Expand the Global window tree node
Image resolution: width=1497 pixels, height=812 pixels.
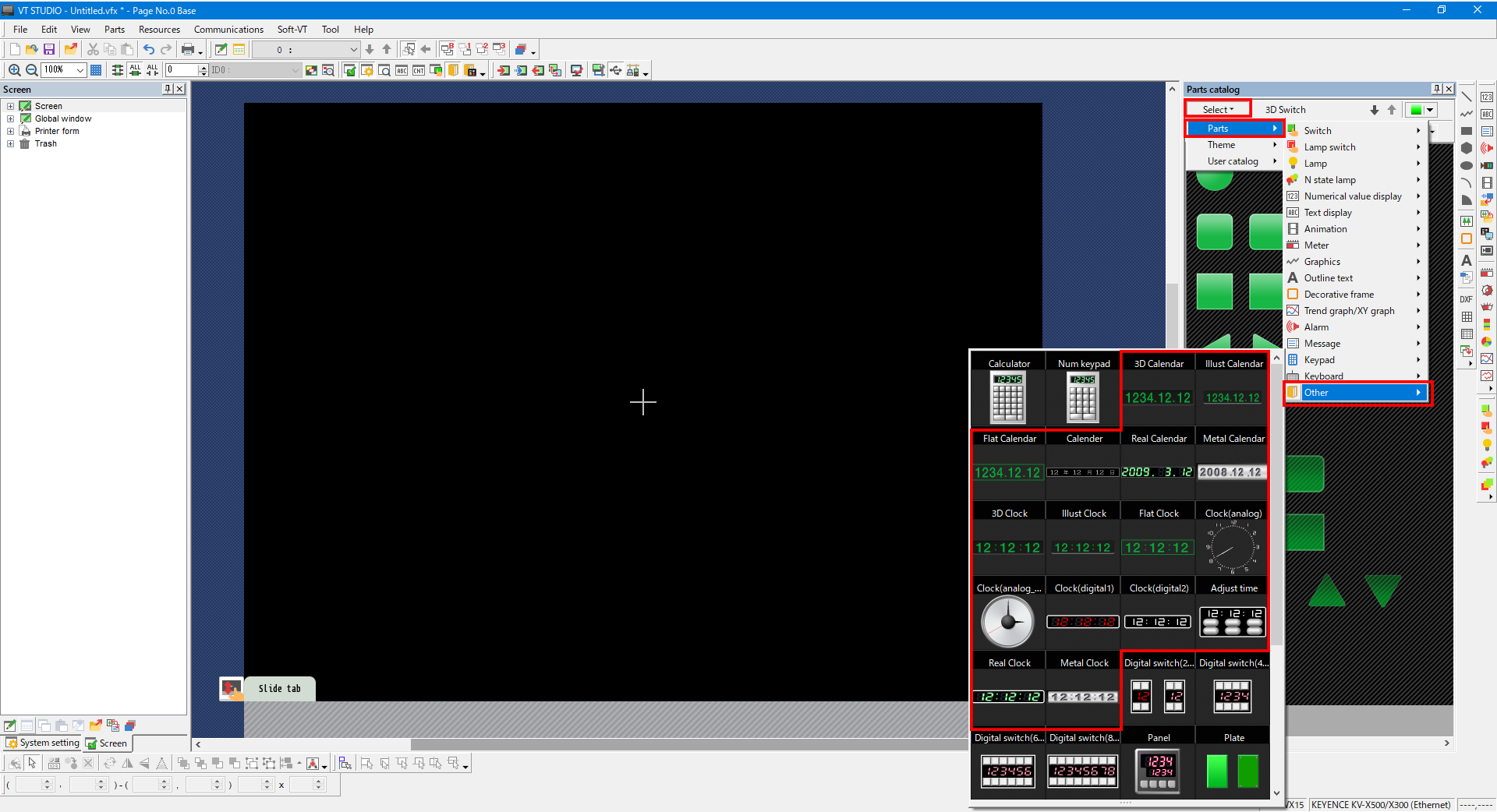10,118
